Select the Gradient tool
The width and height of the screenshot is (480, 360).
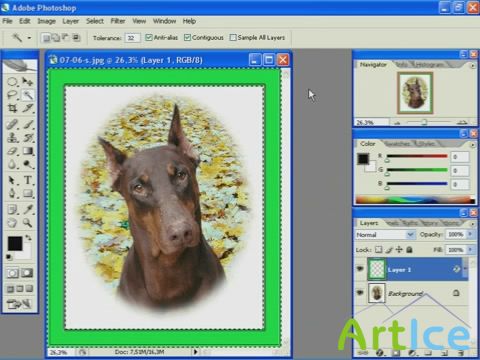28,151
